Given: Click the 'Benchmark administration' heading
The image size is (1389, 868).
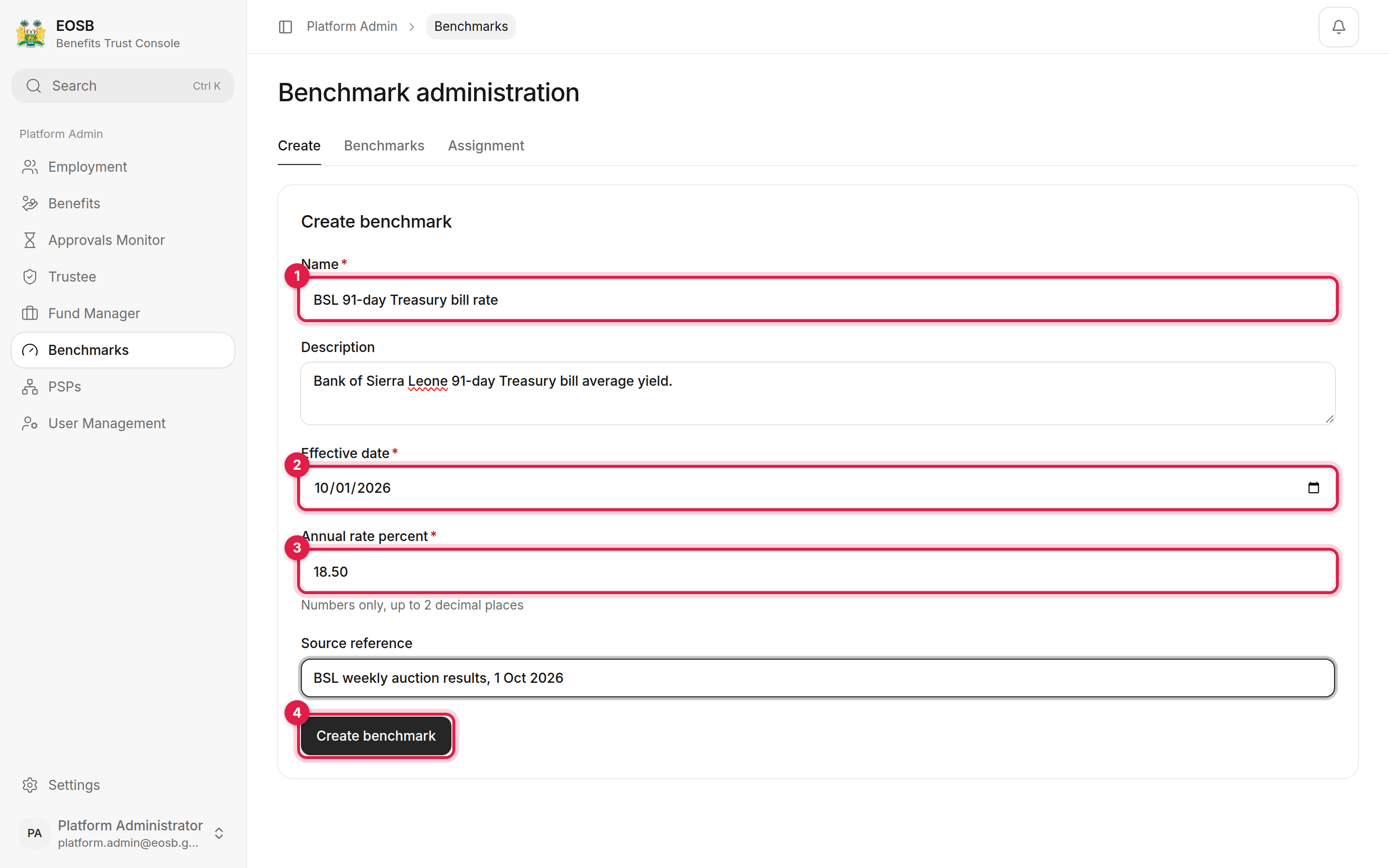Looking at the screenshot, I should click(429, 93).
